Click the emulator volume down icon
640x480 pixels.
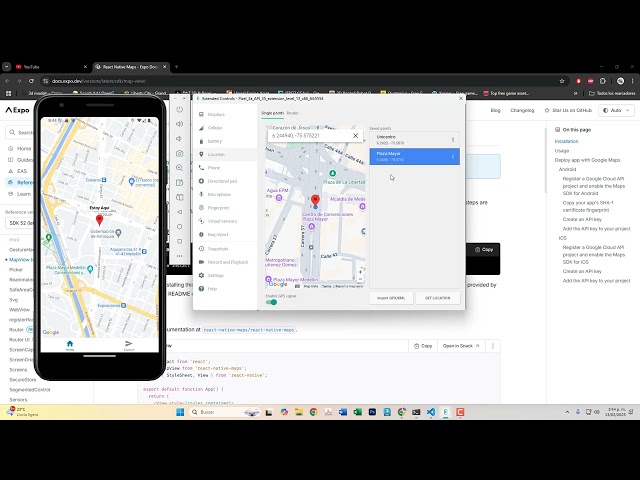pos(180,139)
